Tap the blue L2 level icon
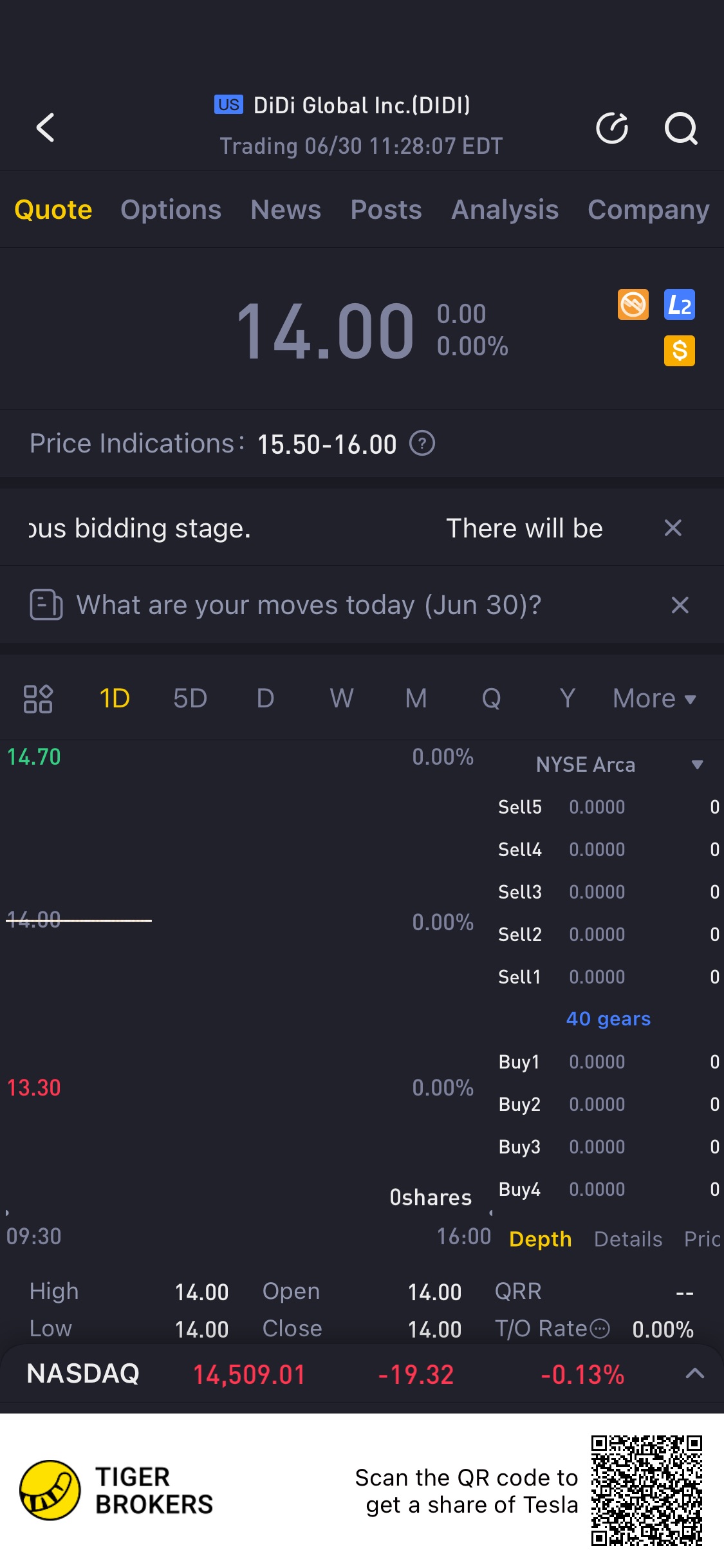 [x=680, y=304]
